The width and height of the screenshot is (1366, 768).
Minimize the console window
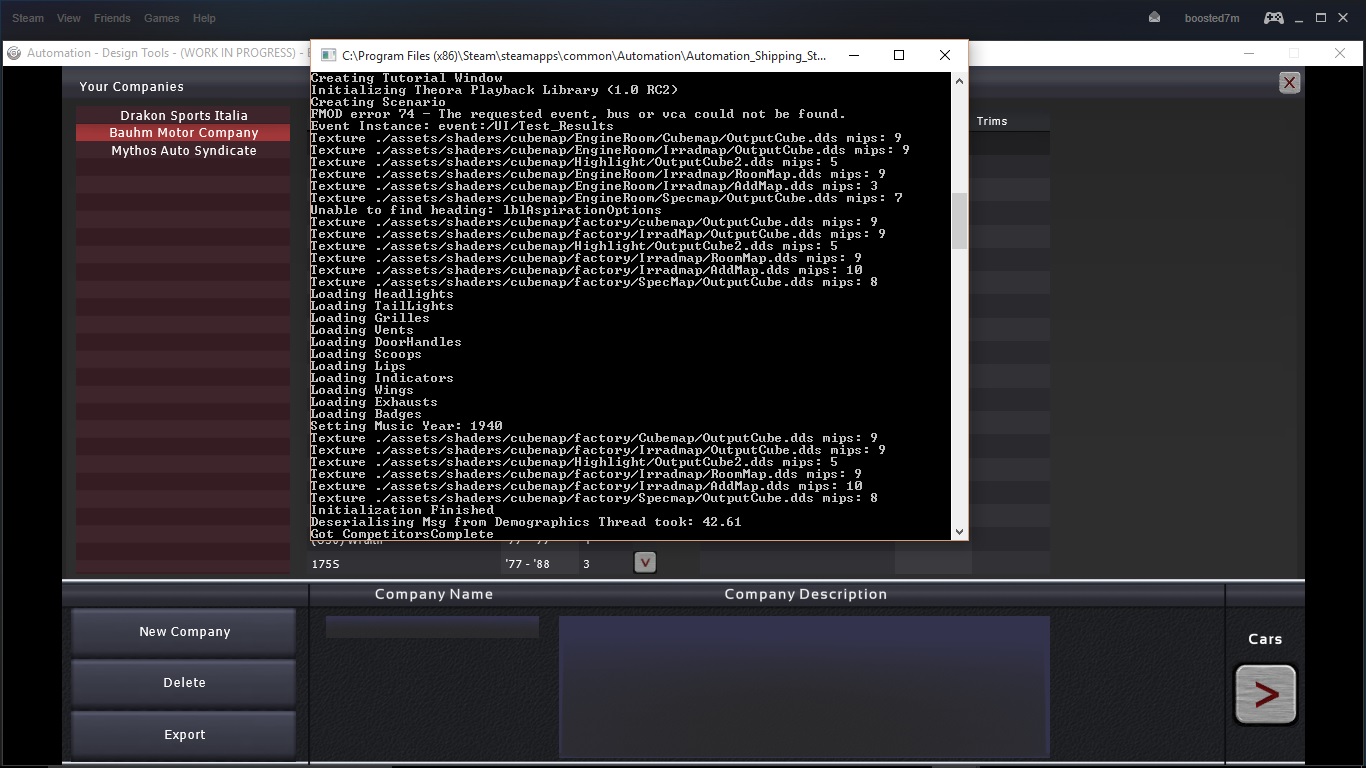point(853,56)
